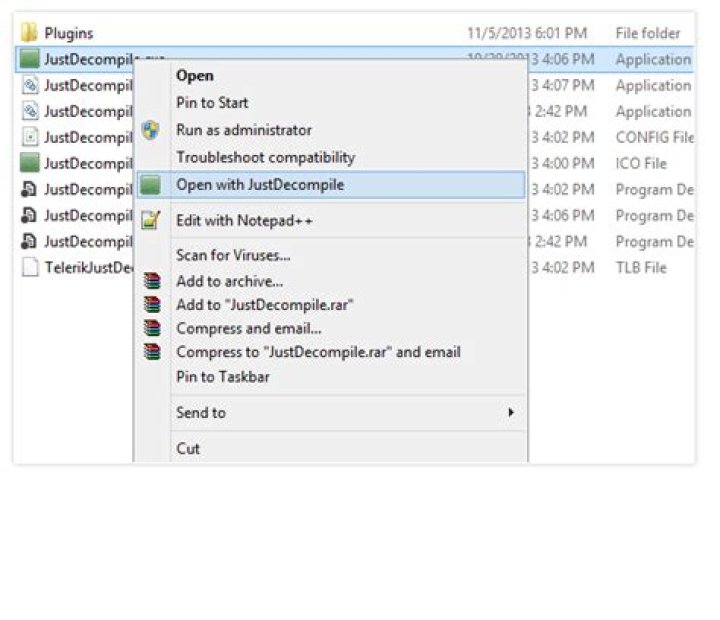Viewport: 720px width, 620px height.
Task: Click the TelerikJustDe file name
Action: 88,267
